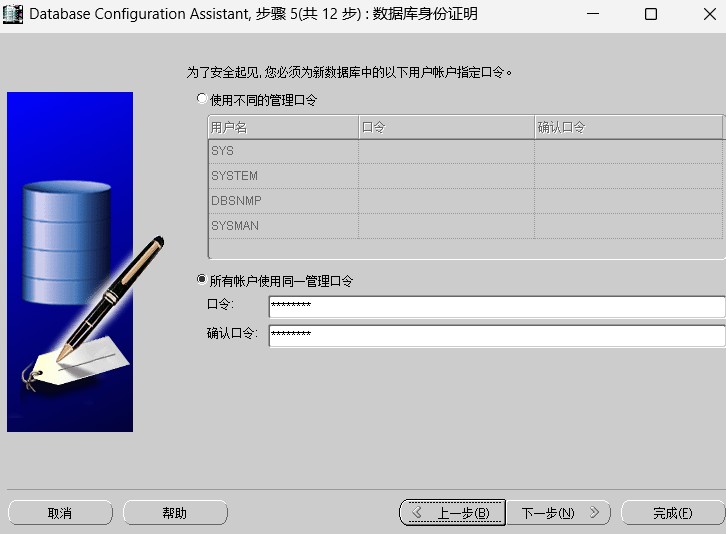Click the confirm password cell for SYSTEM
The width and height of the screenshot is (726, 534).
(628, 176)
